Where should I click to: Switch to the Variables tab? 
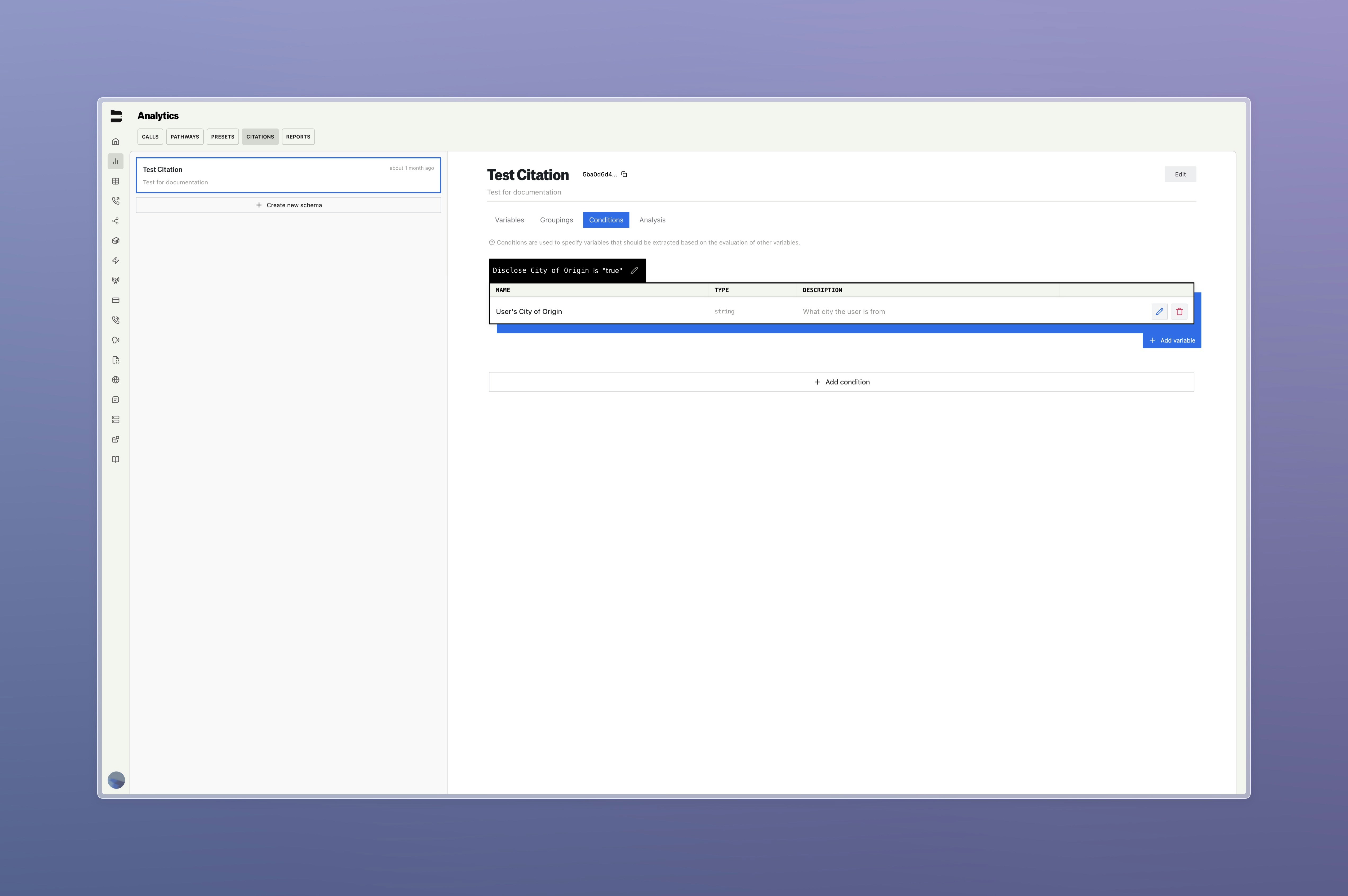pyautogui.click(x=509, y=220)
